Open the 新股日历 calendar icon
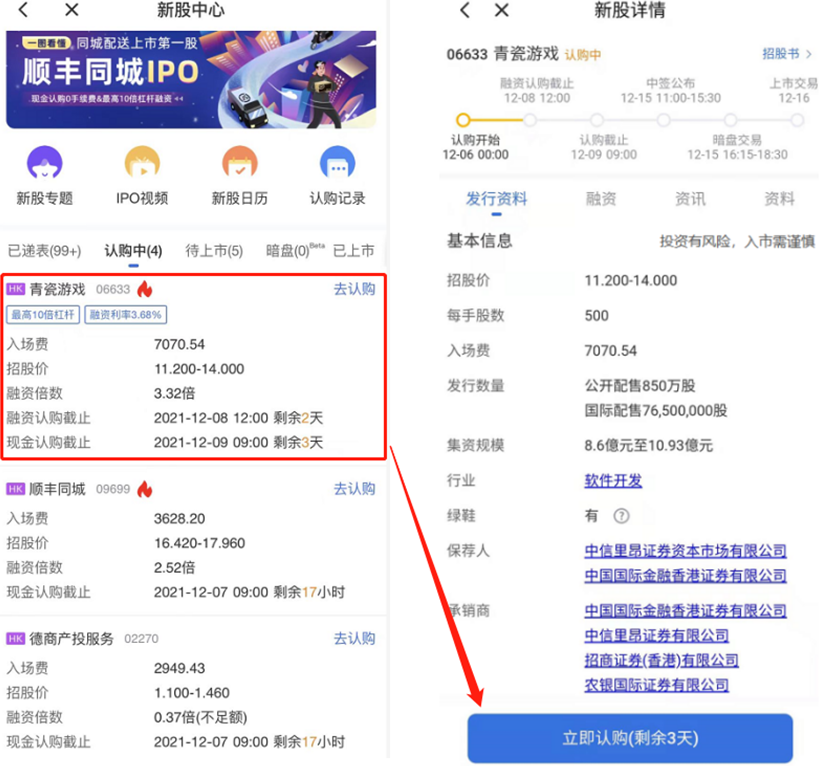 coord(240,162)
